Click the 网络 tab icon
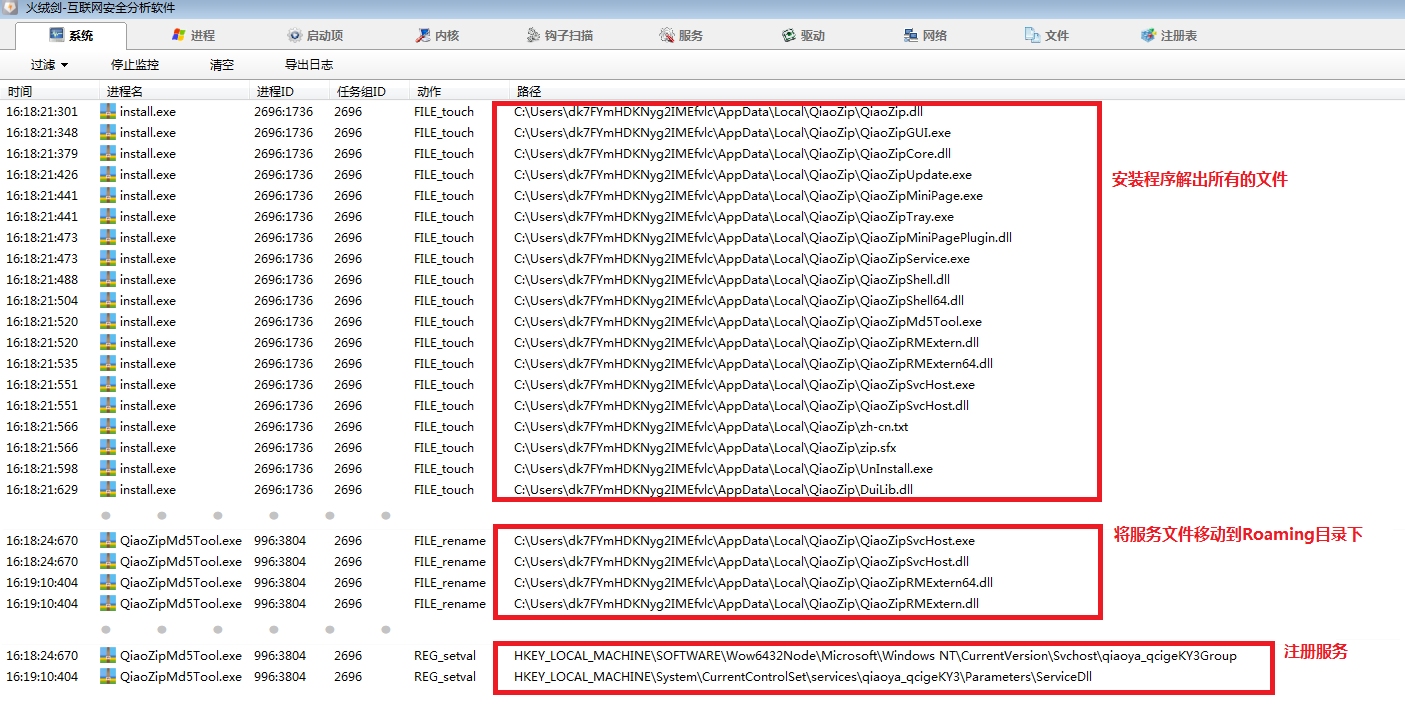 (x=910, y=35)
